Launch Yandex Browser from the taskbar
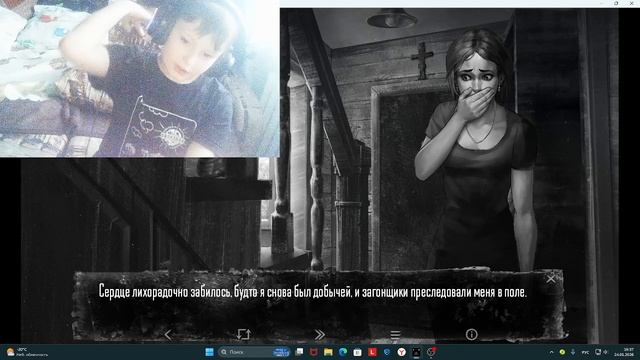Screen dimensions: 640x360 tap(402, 352)
